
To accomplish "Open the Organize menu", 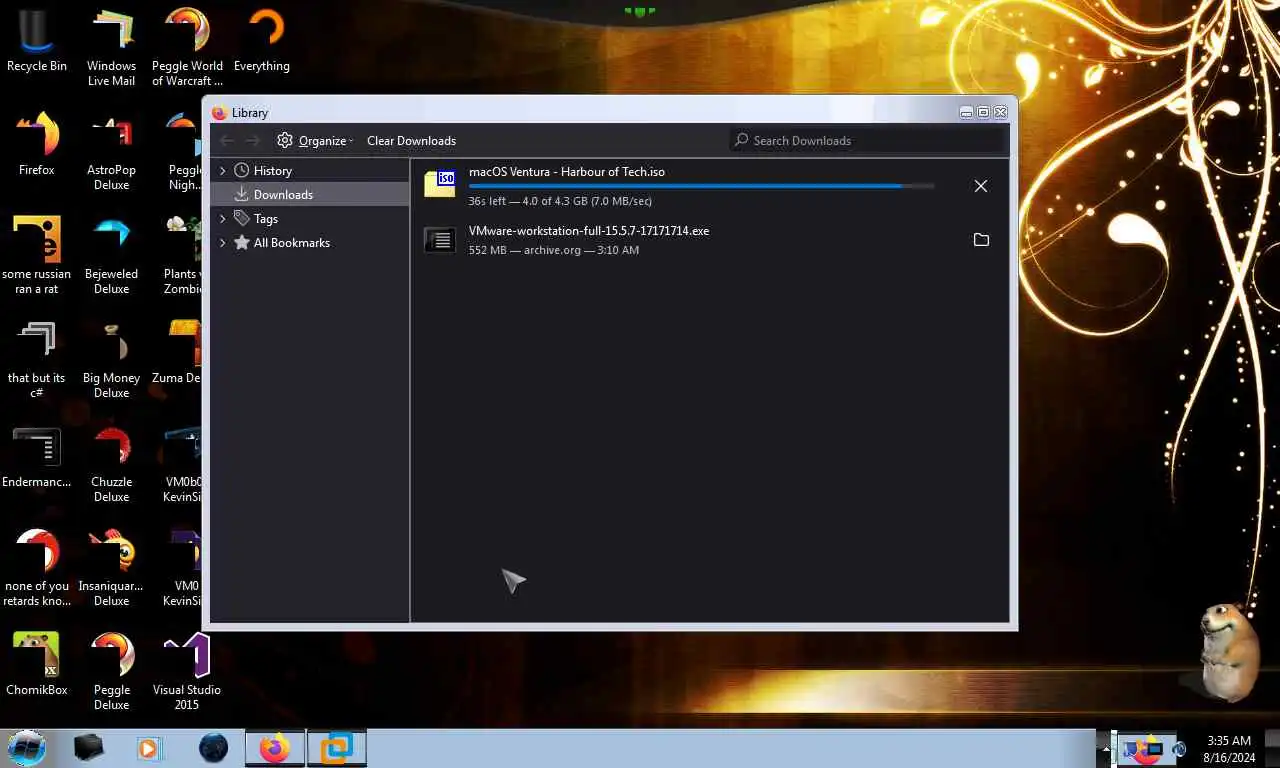I will point(315,141).
